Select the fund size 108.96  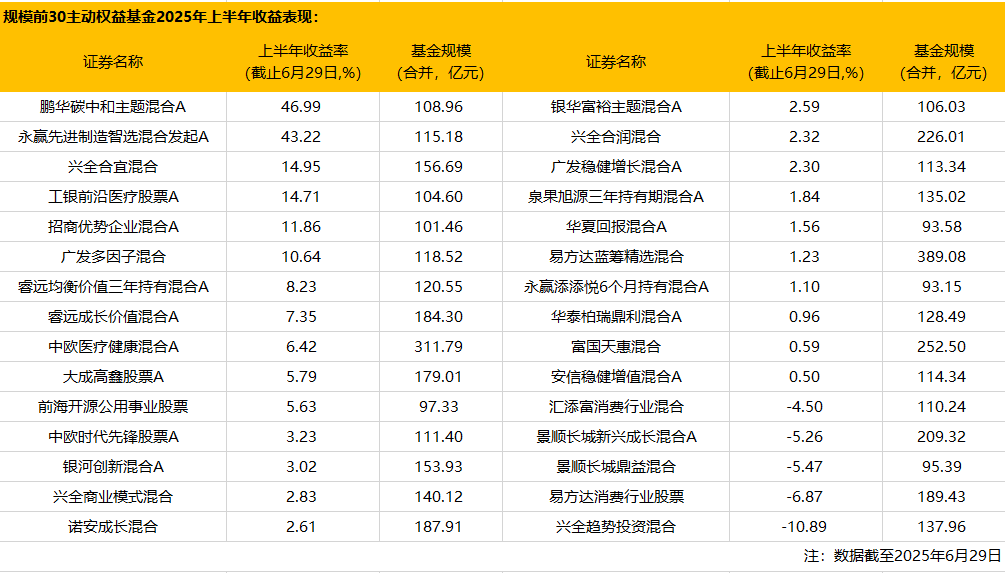coord(438,107)
